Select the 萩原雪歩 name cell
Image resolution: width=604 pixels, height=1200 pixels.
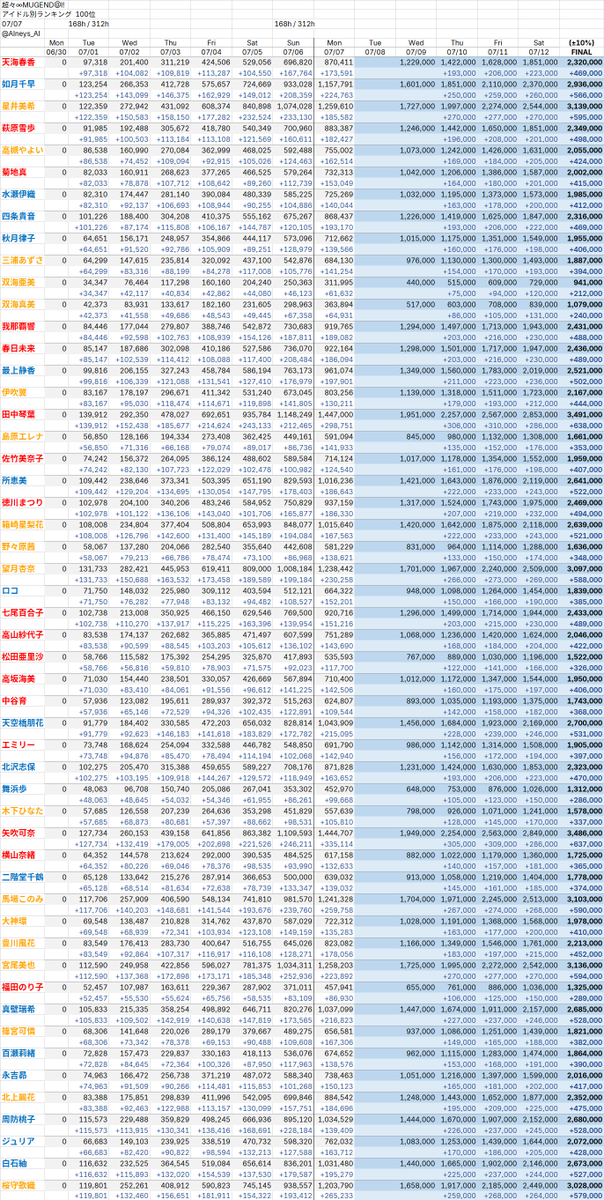(21, 127)
